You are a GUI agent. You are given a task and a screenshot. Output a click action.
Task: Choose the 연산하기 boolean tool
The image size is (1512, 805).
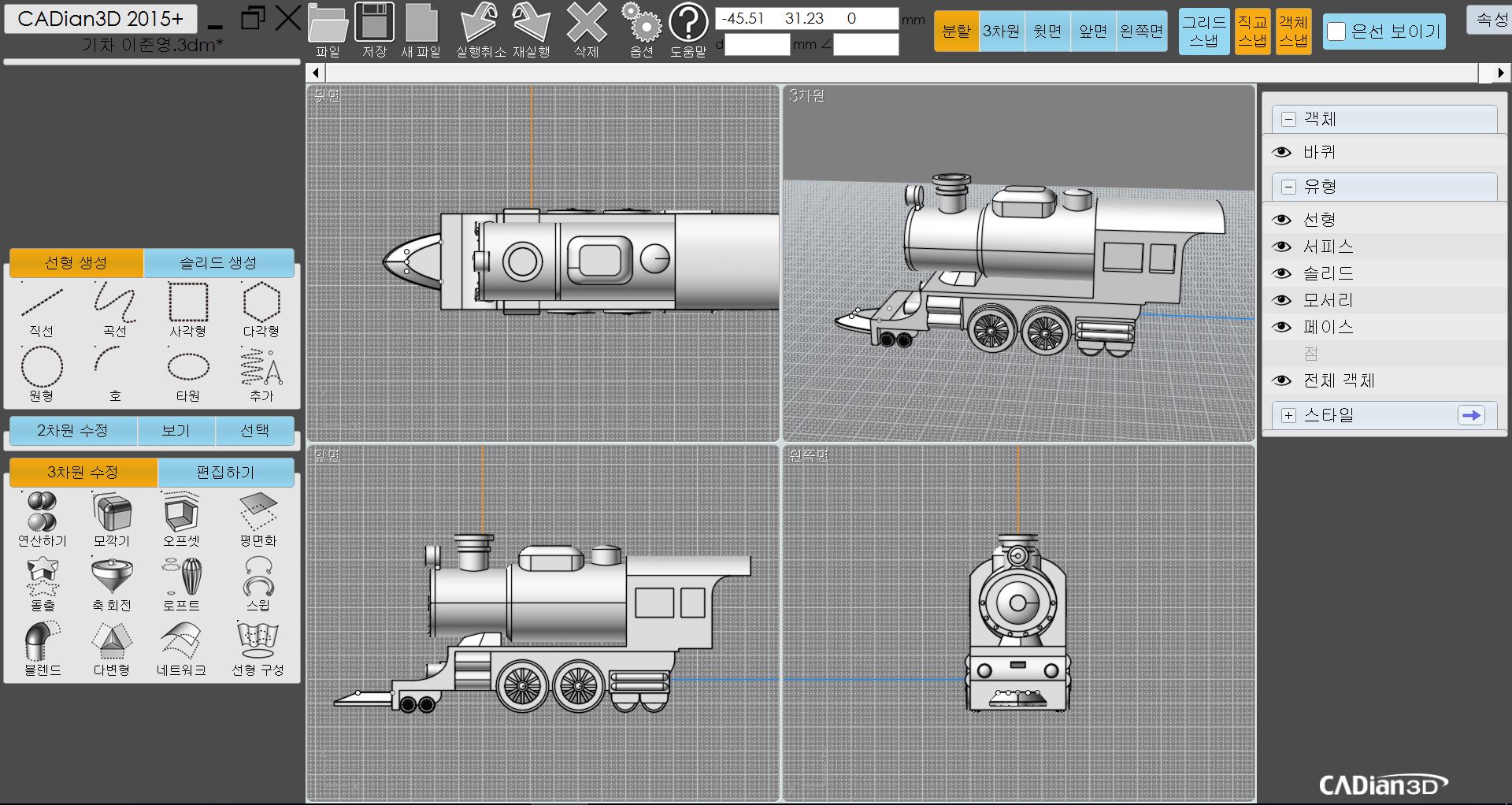click(x=42, y=512)
